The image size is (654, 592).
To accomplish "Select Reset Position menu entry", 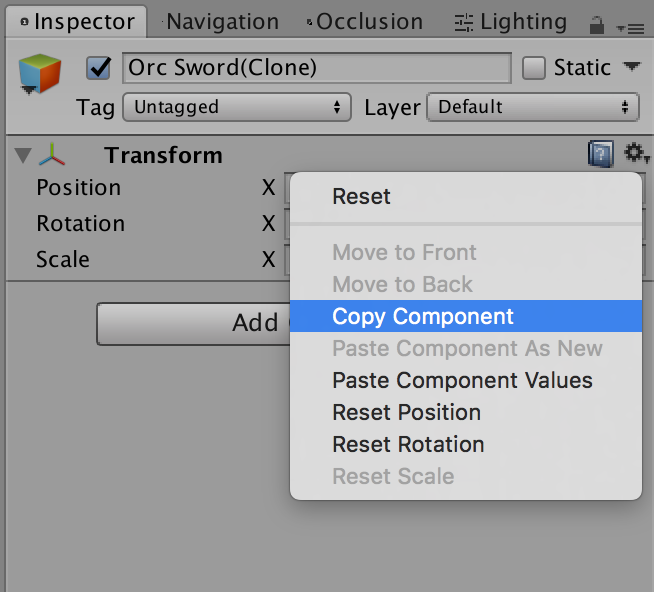I will [406, 412].
